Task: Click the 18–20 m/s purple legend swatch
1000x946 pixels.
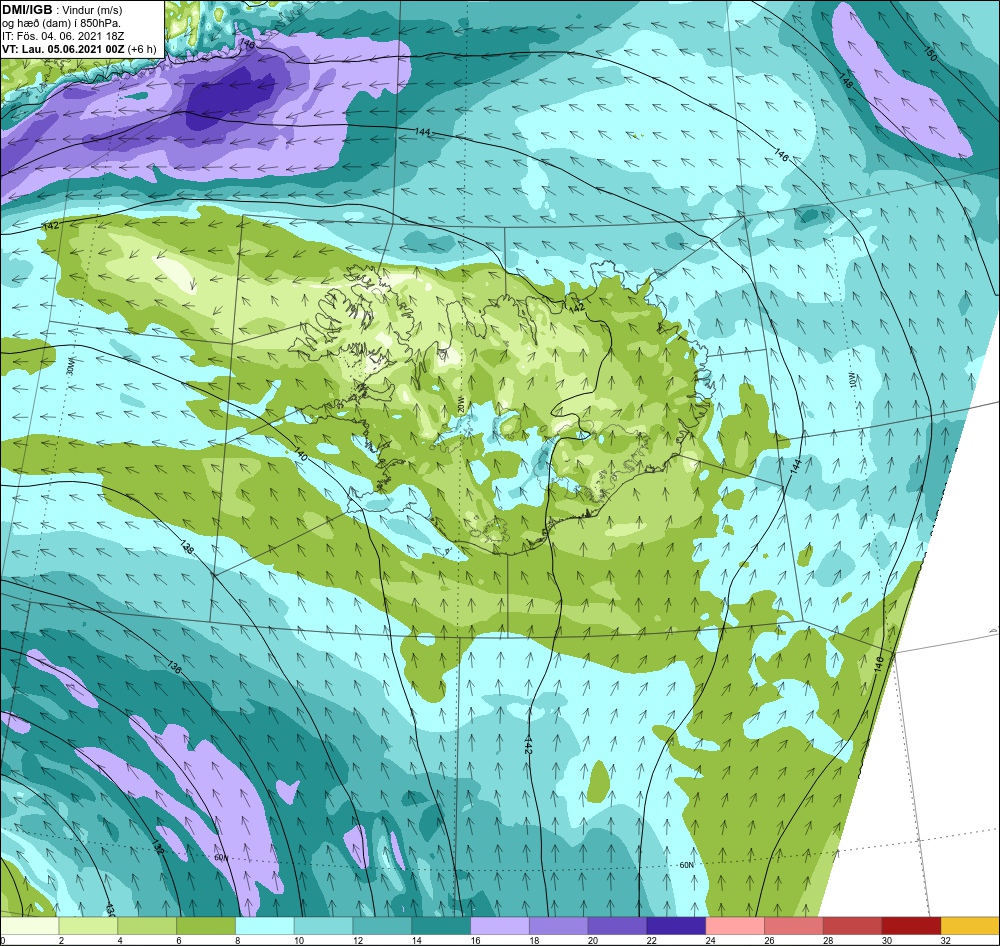Action: coord(559,926)
